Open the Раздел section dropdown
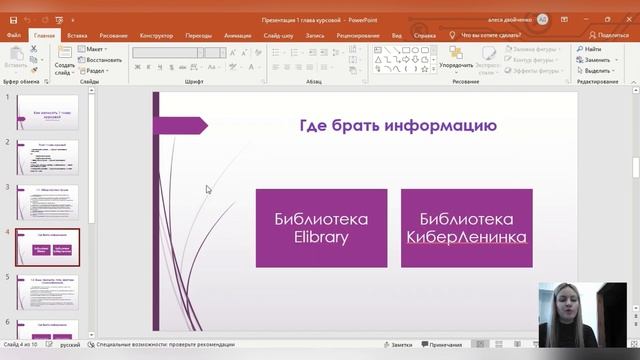 point(94,71)
